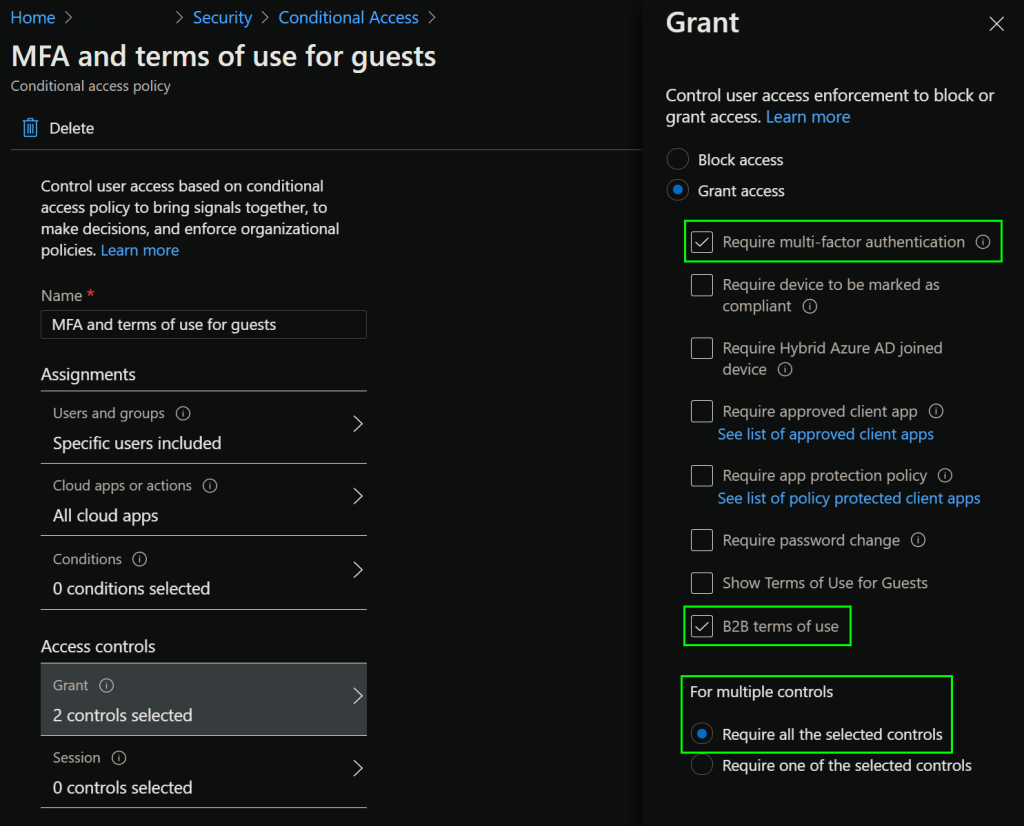Uncheck the B2B terms of use checkbox
Viewport: 1024px width, 826px height.
[x=702, y=626]
